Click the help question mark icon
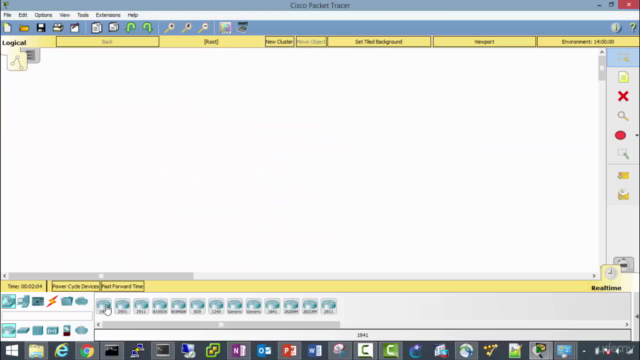This screenshot has width=640, height=360. tap(633, 28)
